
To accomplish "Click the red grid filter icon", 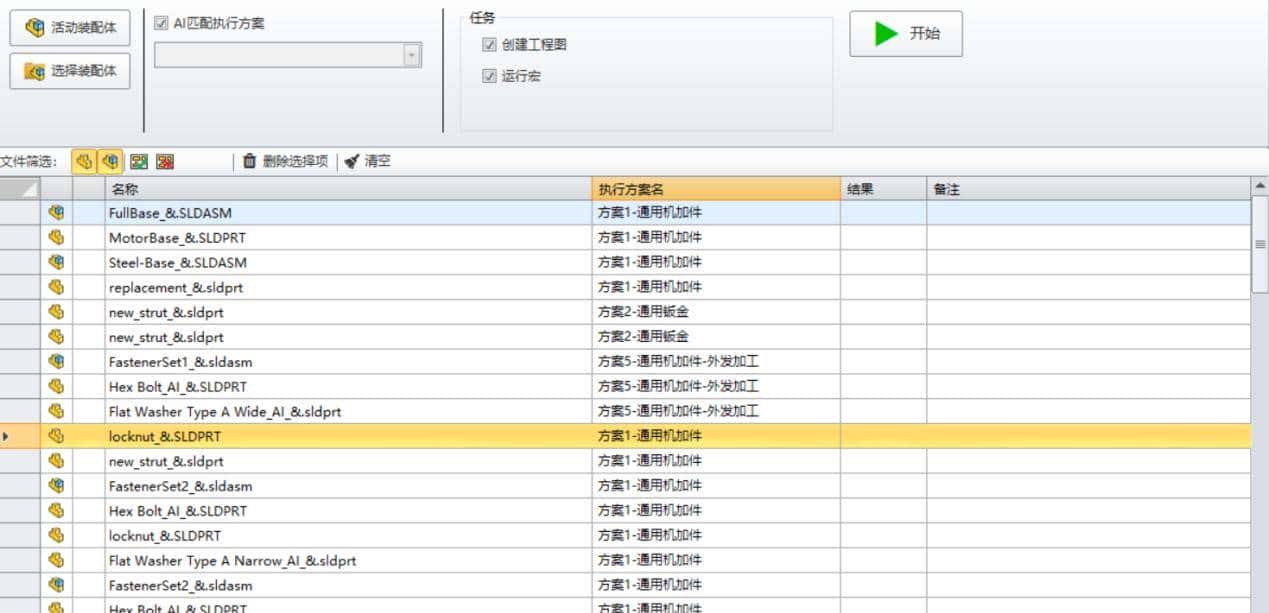I will point(163,160).
